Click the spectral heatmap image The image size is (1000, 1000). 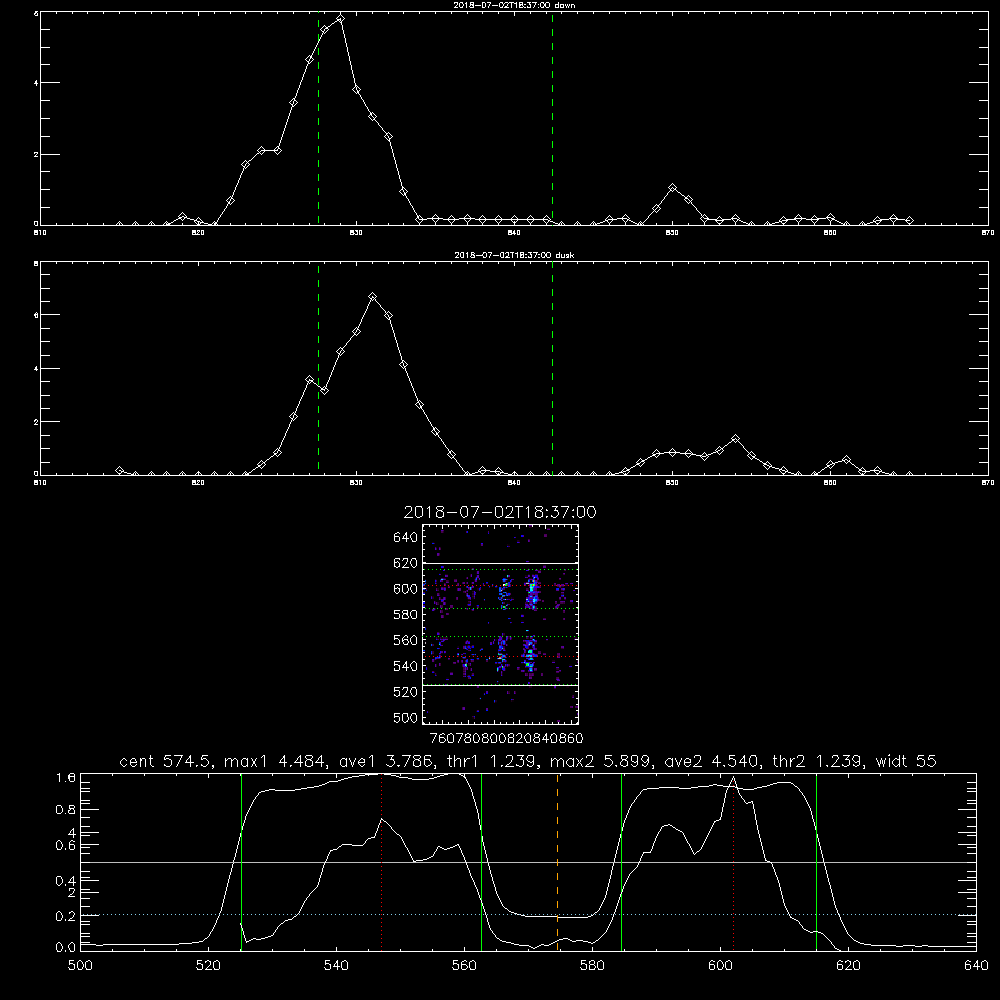coord(501,624)
